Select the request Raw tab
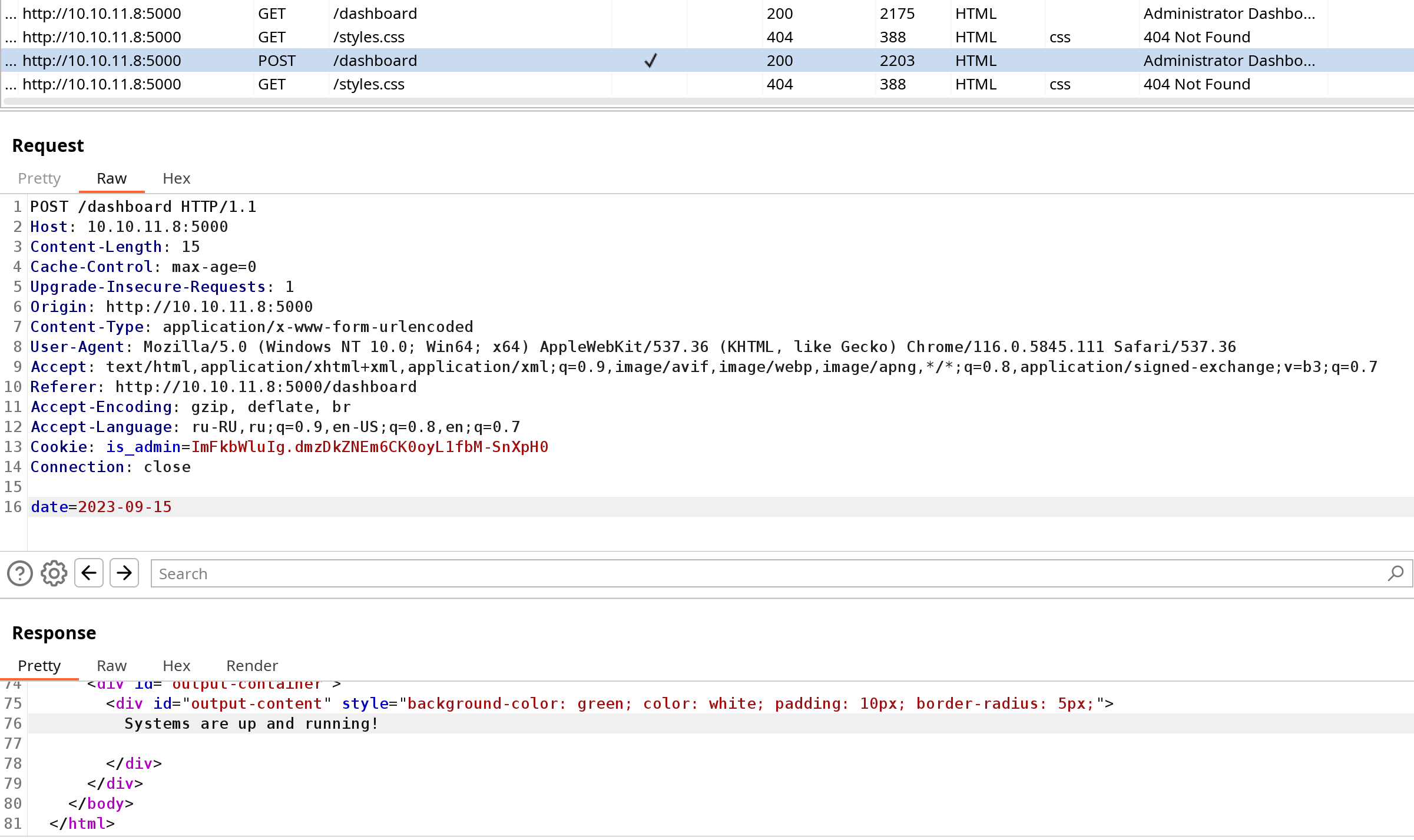The width and height of the screenshot is (1414, 840). [x=112, y=178]
